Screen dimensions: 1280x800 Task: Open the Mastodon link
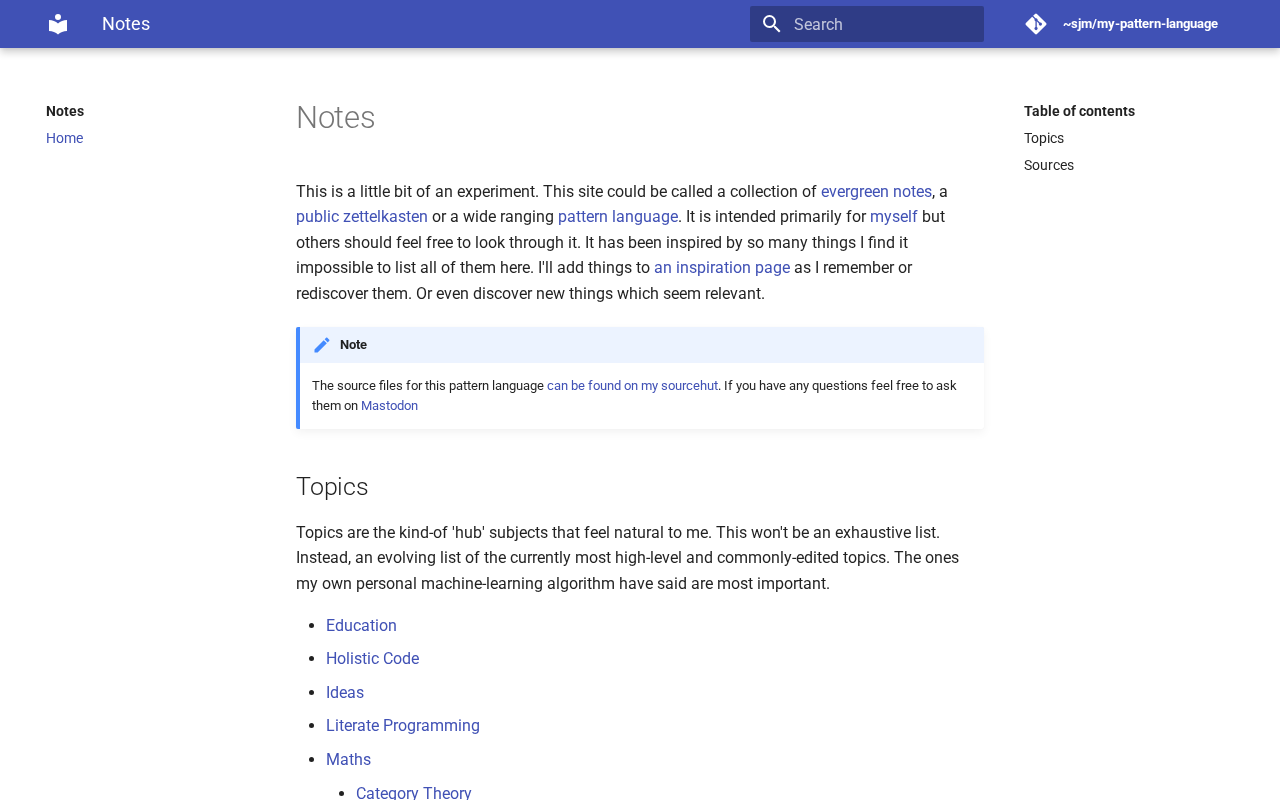(389, 406)
